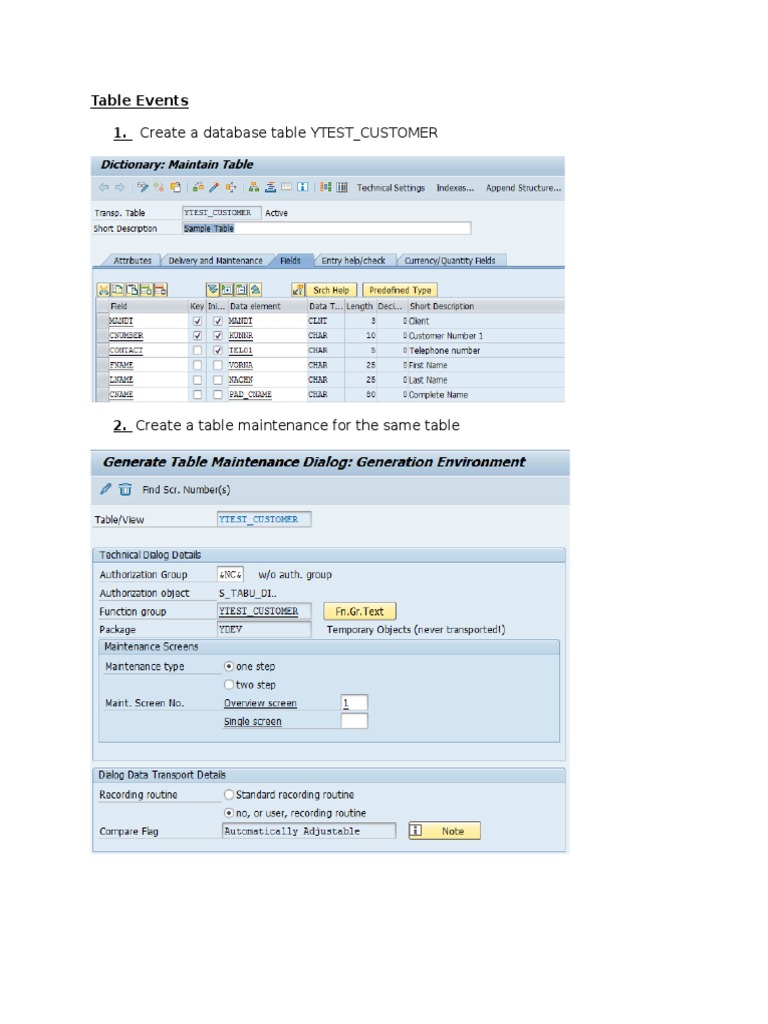Click the Change pencil icon in Generation Environment
This screenshot has width=768, height=1024.
pyautogui.click(x=106, y=488)
